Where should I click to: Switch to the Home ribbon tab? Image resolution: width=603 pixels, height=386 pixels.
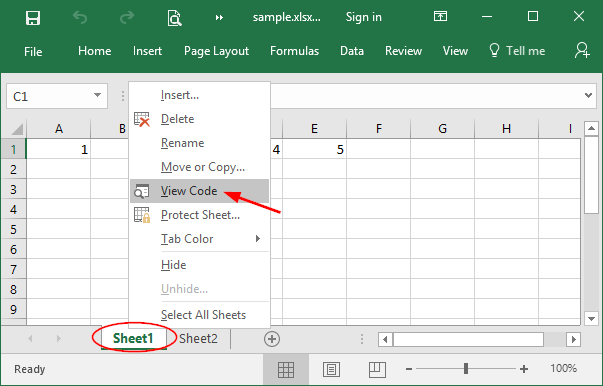(95, 51)
